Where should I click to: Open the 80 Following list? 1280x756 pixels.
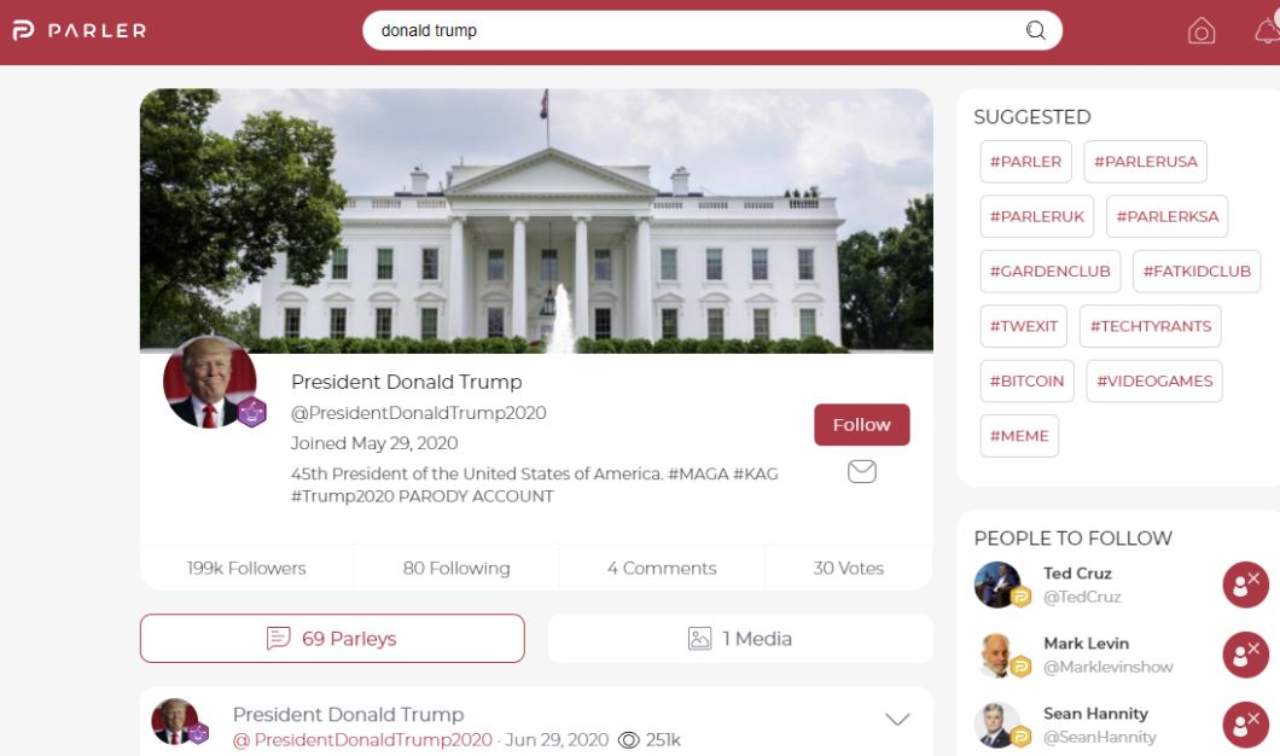(456, 568)
